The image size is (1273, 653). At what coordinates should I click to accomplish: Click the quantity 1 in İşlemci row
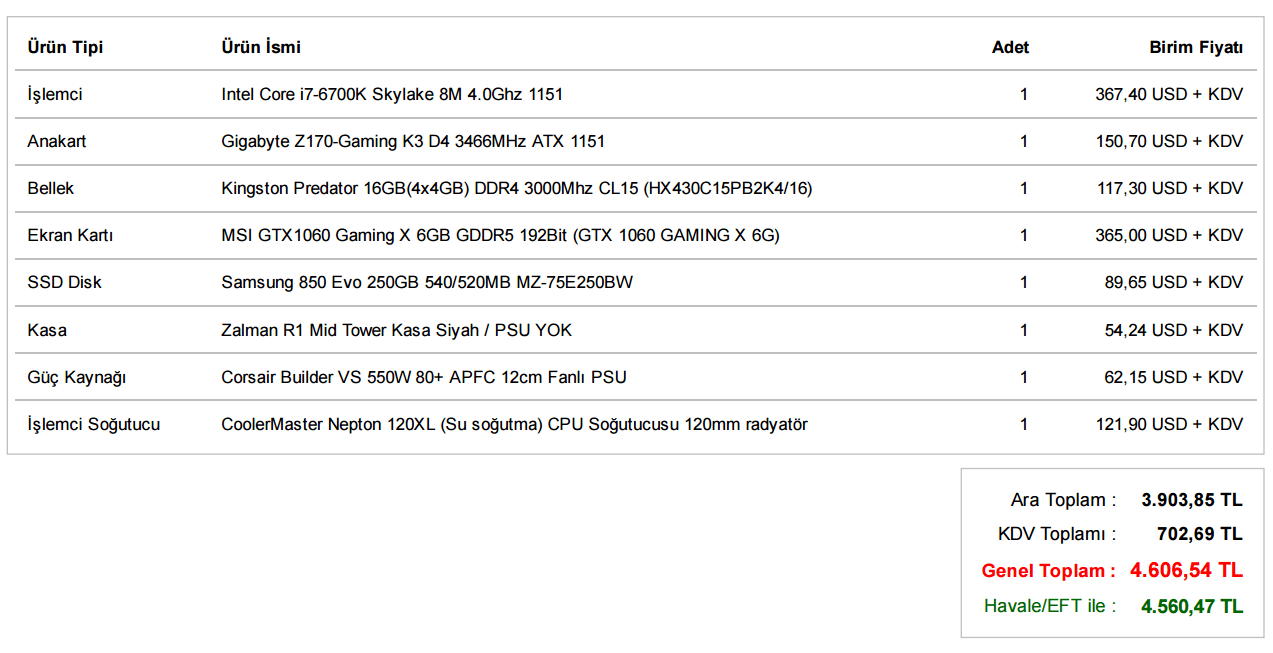[x=1024, y=94]
